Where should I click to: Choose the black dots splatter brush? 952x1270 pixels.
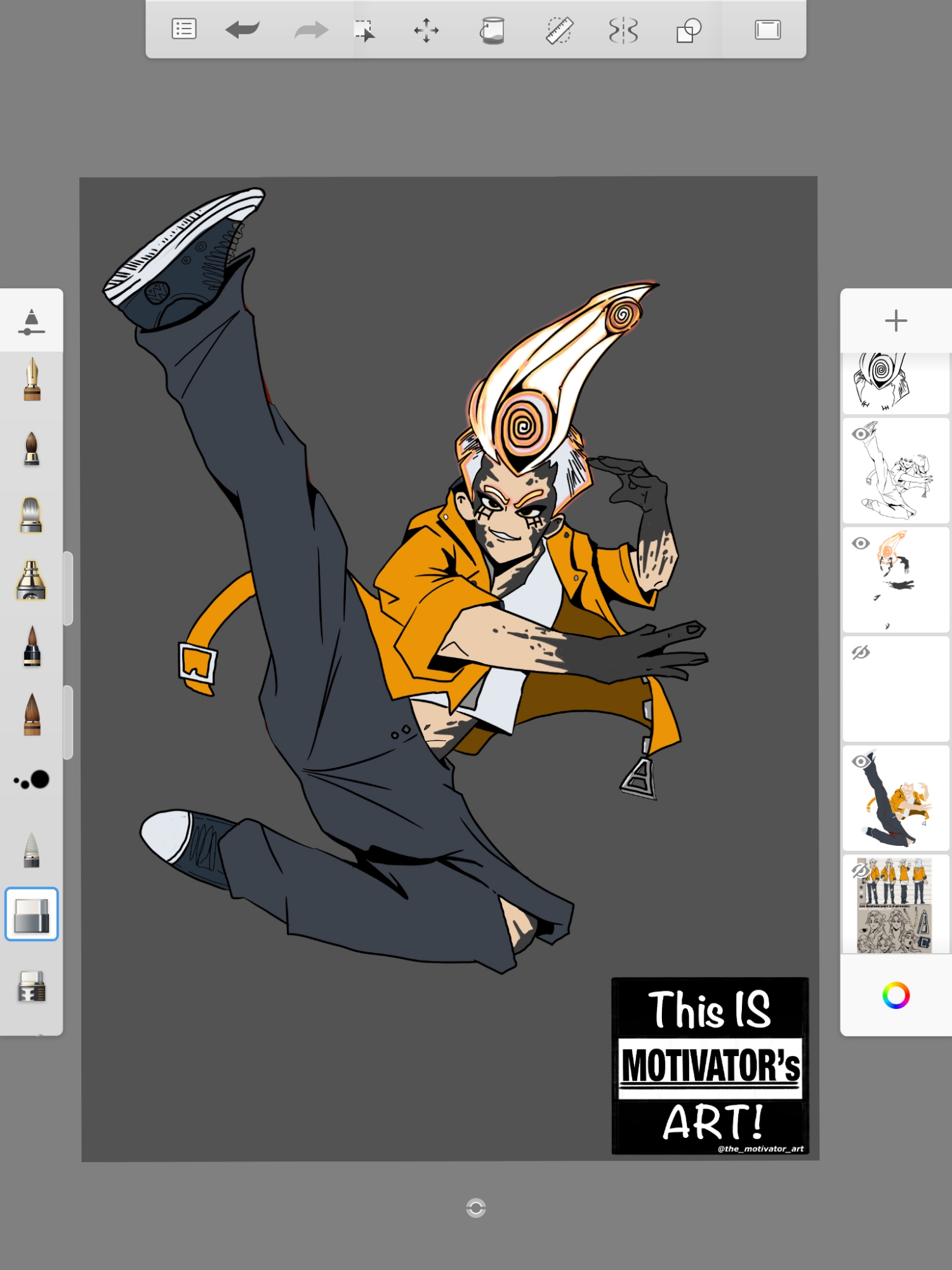tap(32, 780)
